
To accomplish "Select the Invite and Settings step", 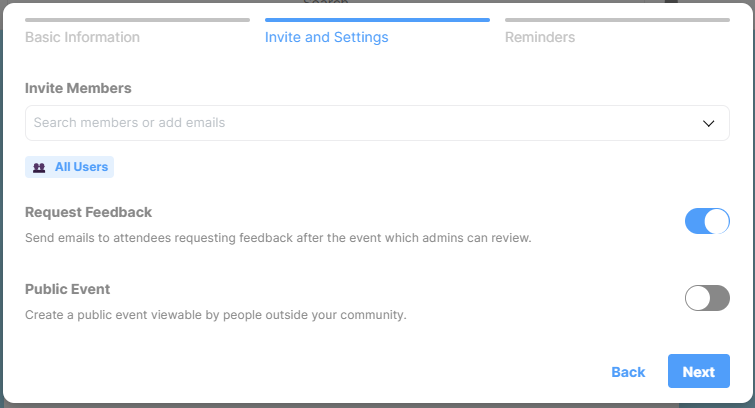I will click(x=326, y=37).
